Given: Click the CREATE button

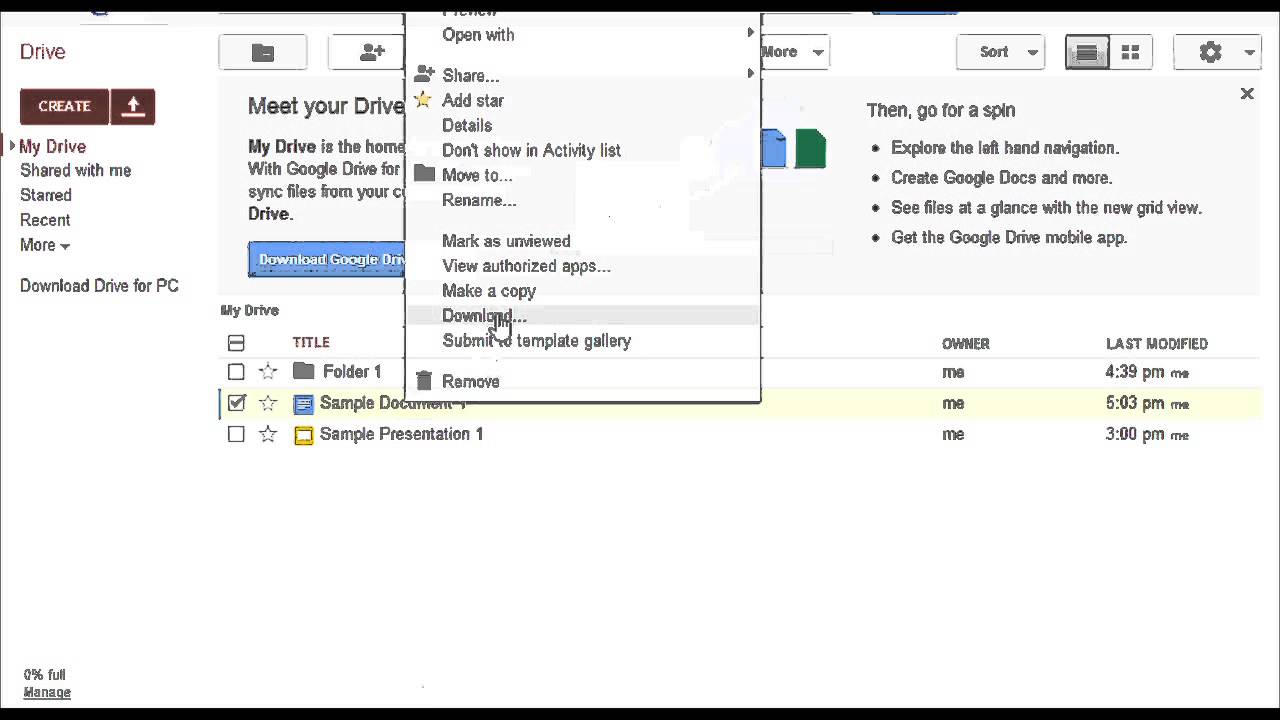Looking at the screenshot, I should coord(65,107).
